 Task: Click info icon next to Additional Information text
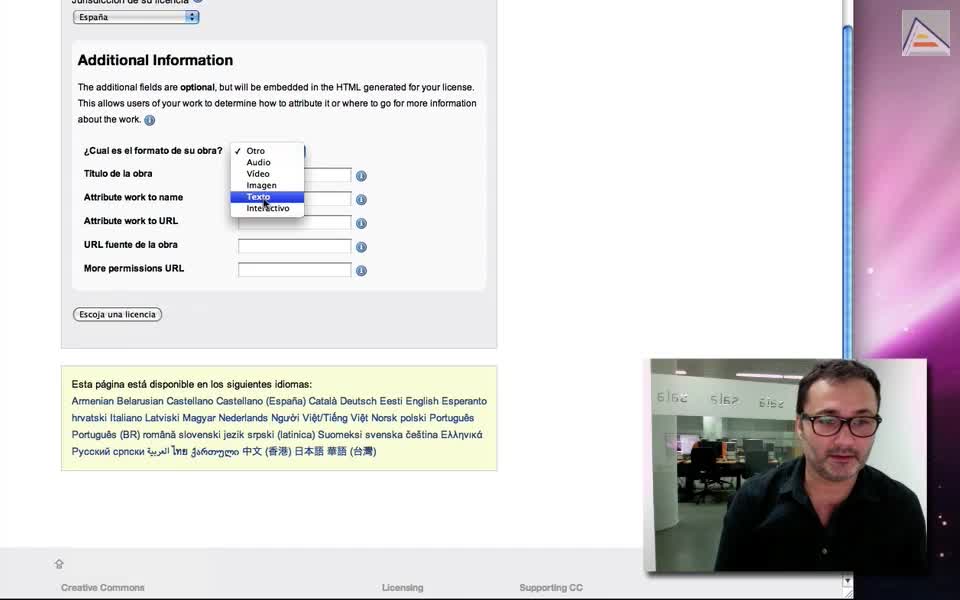(x=149, y=120)
